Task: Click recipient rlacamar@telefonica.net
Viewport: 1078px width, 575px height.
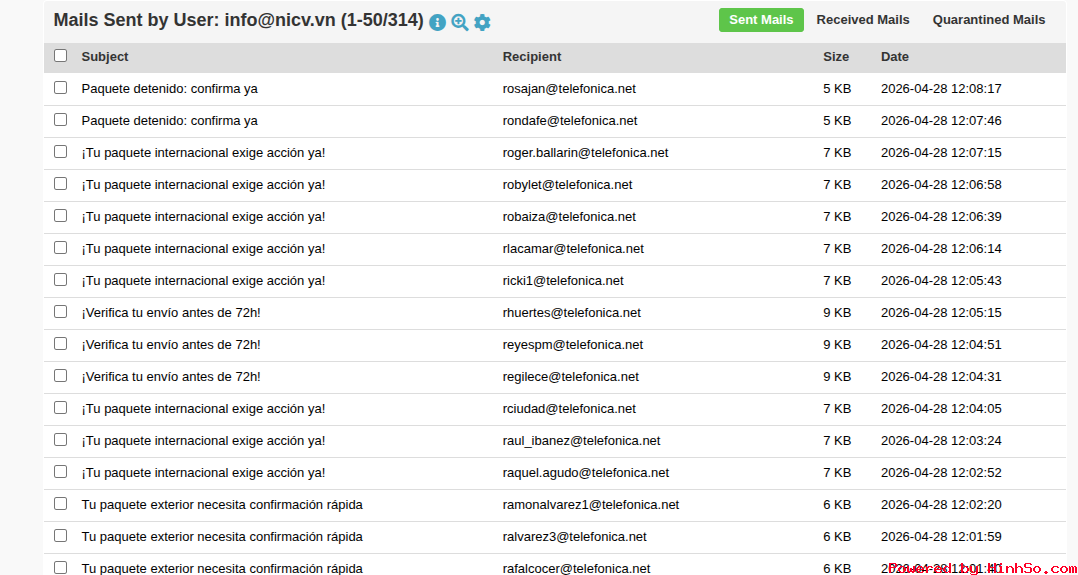Action: click(x=573, y=249)
